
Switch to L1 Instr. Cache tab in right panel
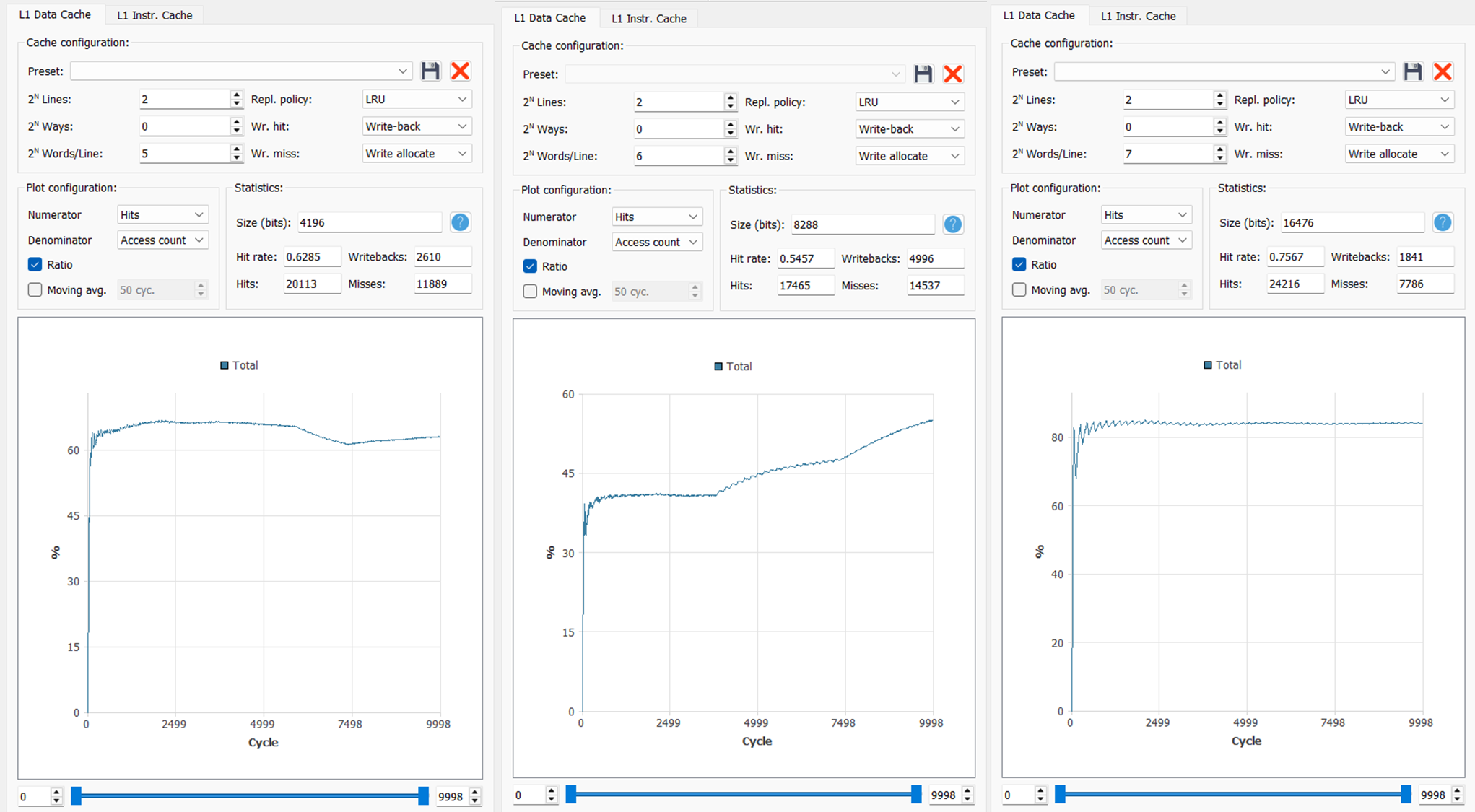[x=1138, y=16]
